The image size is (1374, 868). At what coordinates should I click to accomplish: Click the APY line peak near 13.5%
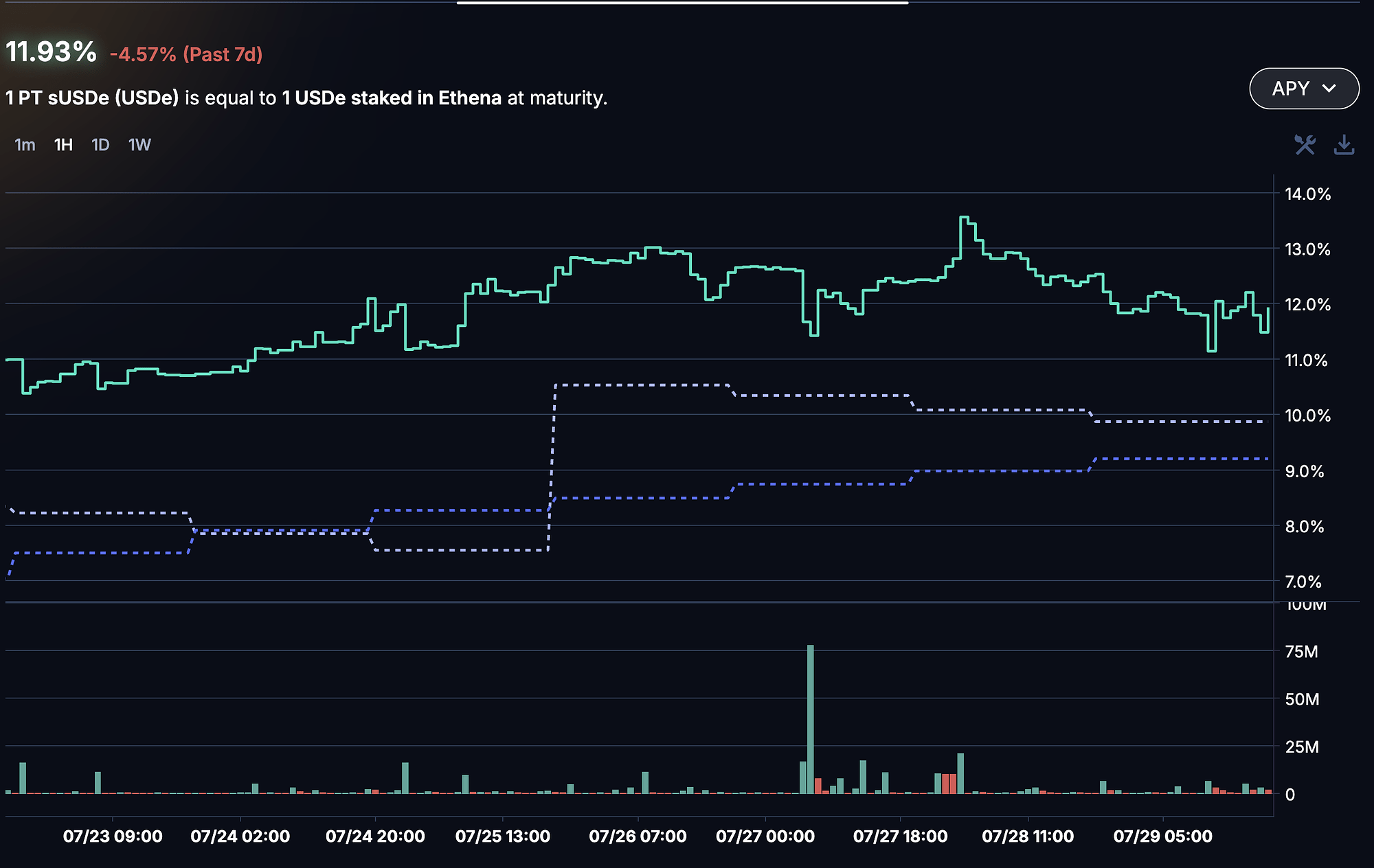tap(965, 218)
